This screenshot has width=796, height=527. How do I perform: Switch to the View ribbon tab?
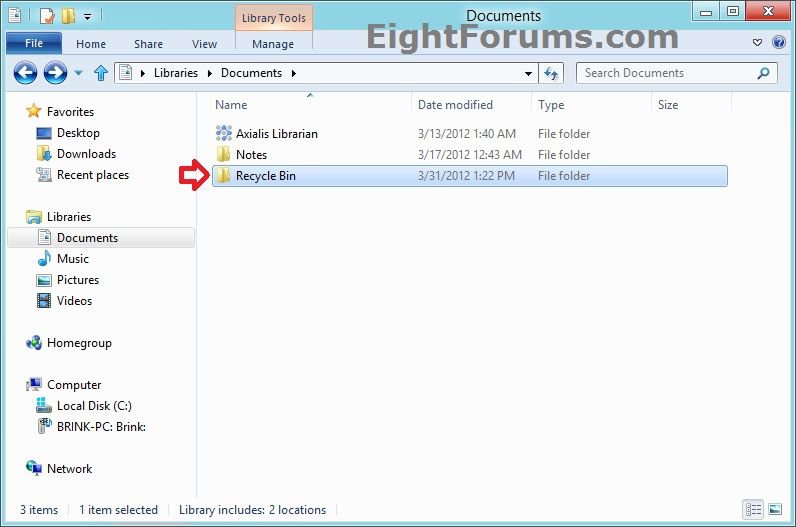point(205,44)
